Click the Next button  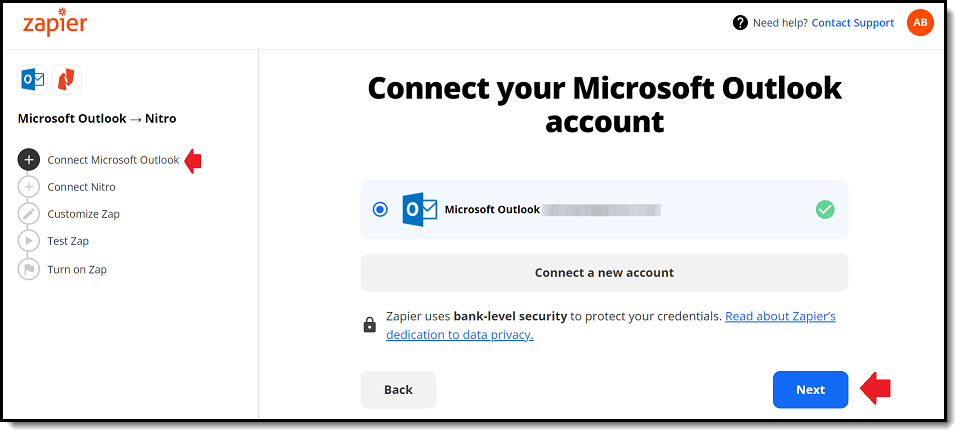coord(810,389)
